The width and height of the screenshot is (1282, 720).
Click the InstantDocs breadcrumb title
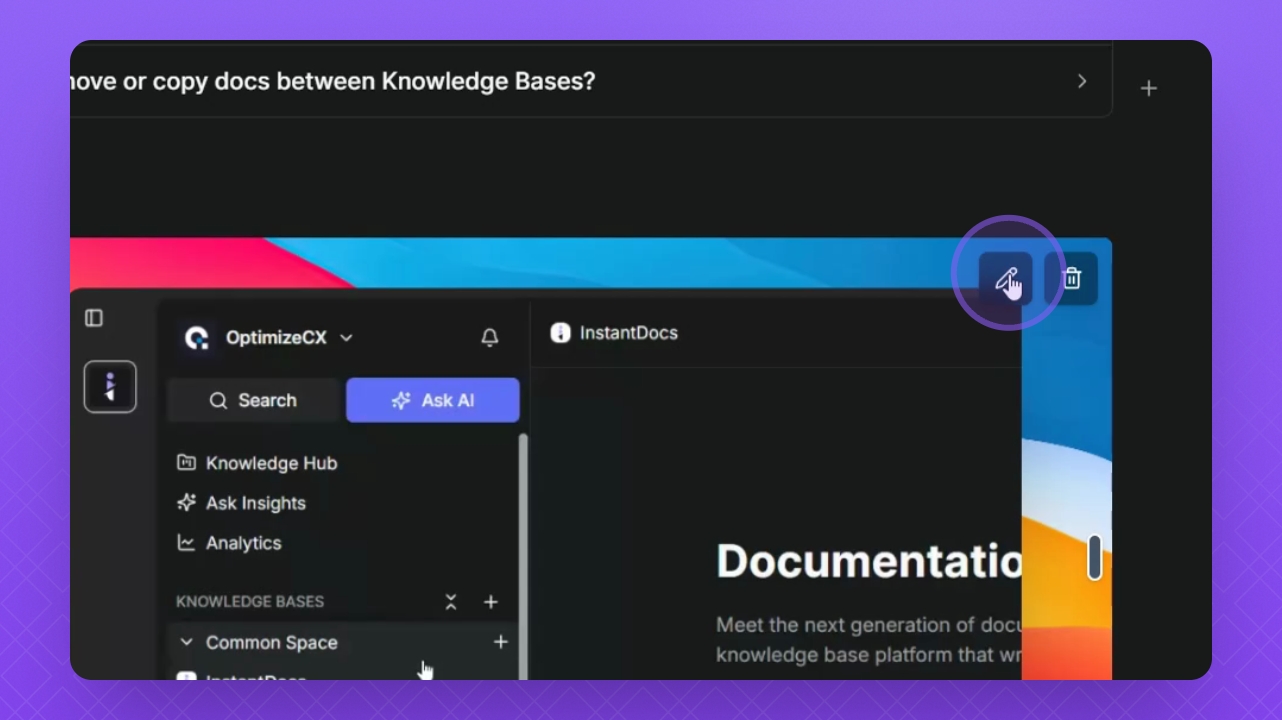(x=629, y=333)
